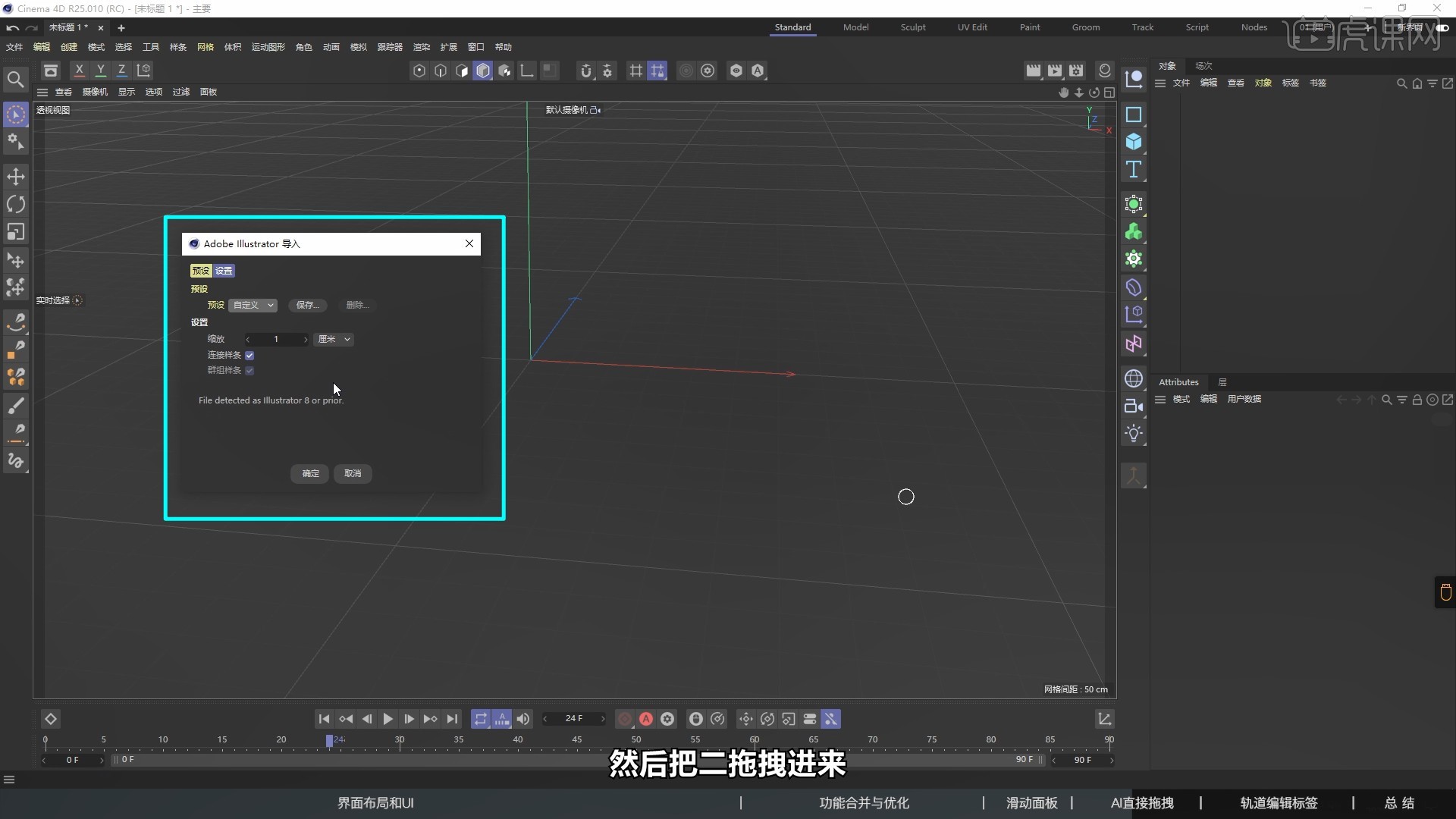Screen dimensions: 1456x819
Task: Select the Move tool
Action: point(16,177)
